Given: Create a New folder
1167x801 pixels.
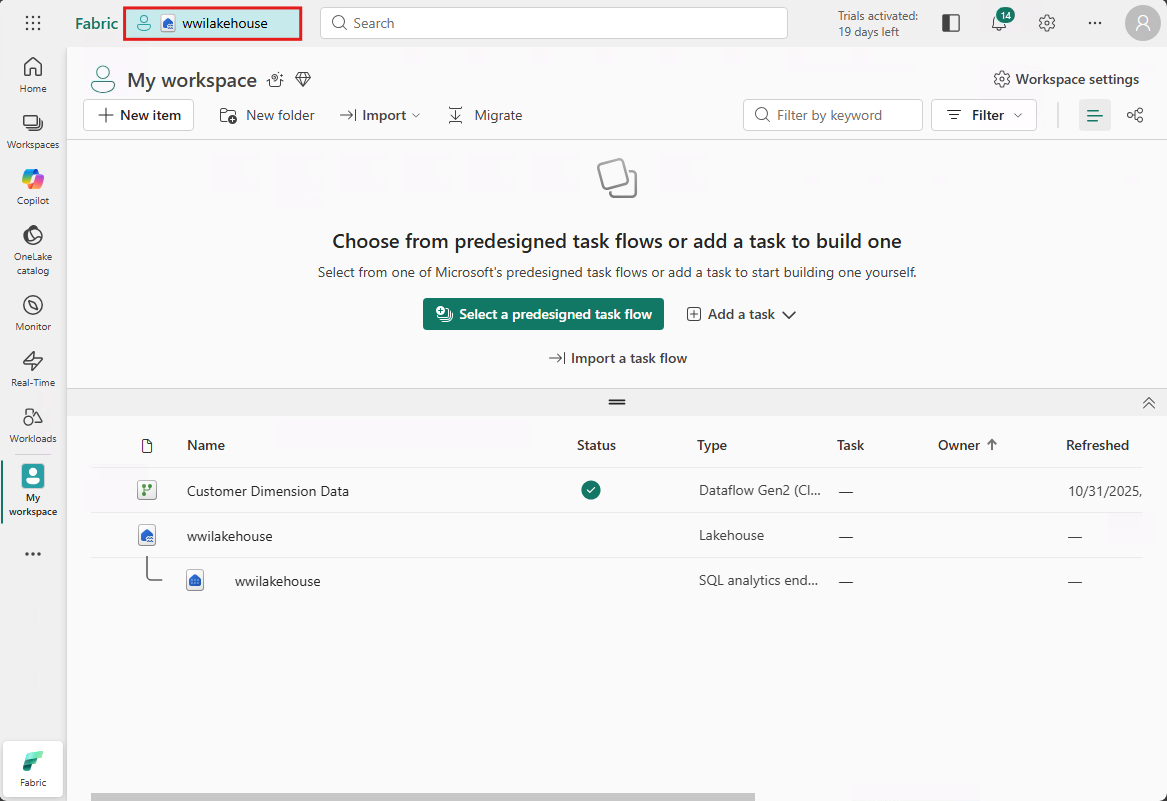Looking at the screenshot, I should (266, 115).
